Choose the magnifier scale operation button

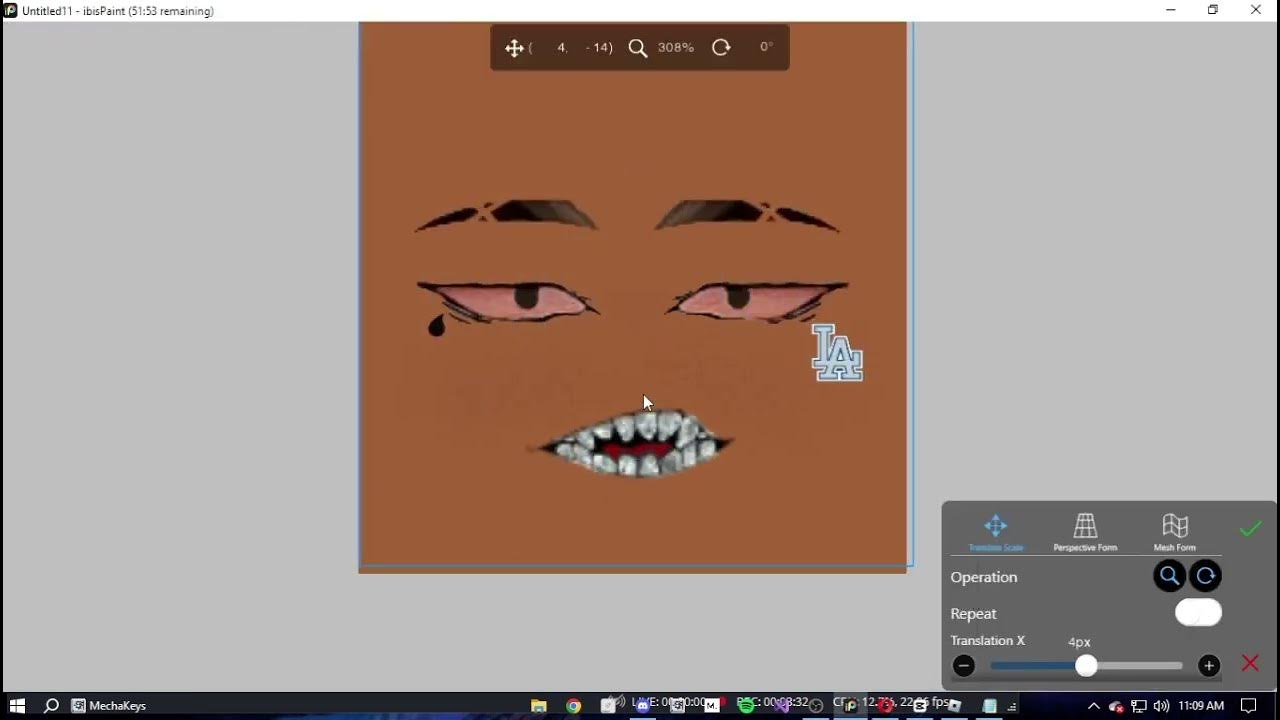tap(1169, 576)
